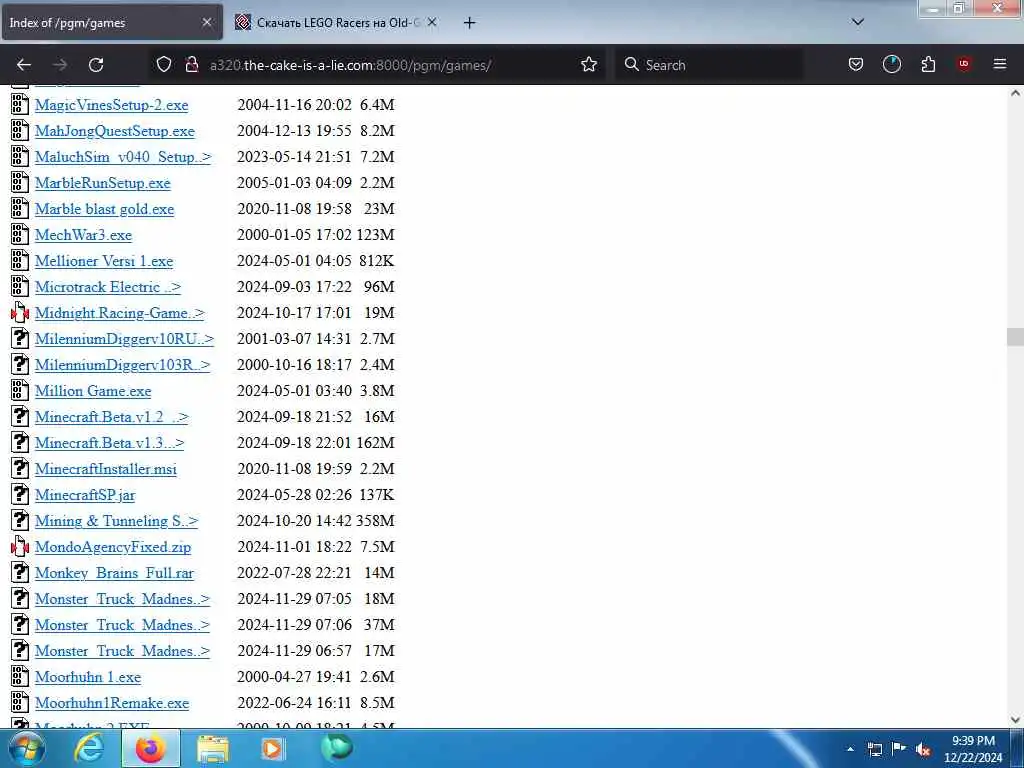Open Mellioner Versi 1.exe link
1024x768 pixels.
tap(104, 261)
